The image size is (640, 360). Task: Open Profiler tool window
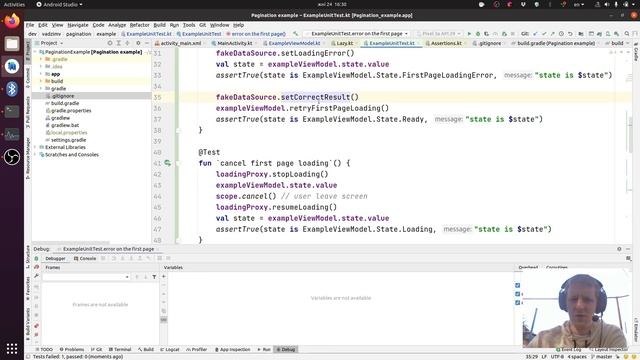(x=197, y=349)
